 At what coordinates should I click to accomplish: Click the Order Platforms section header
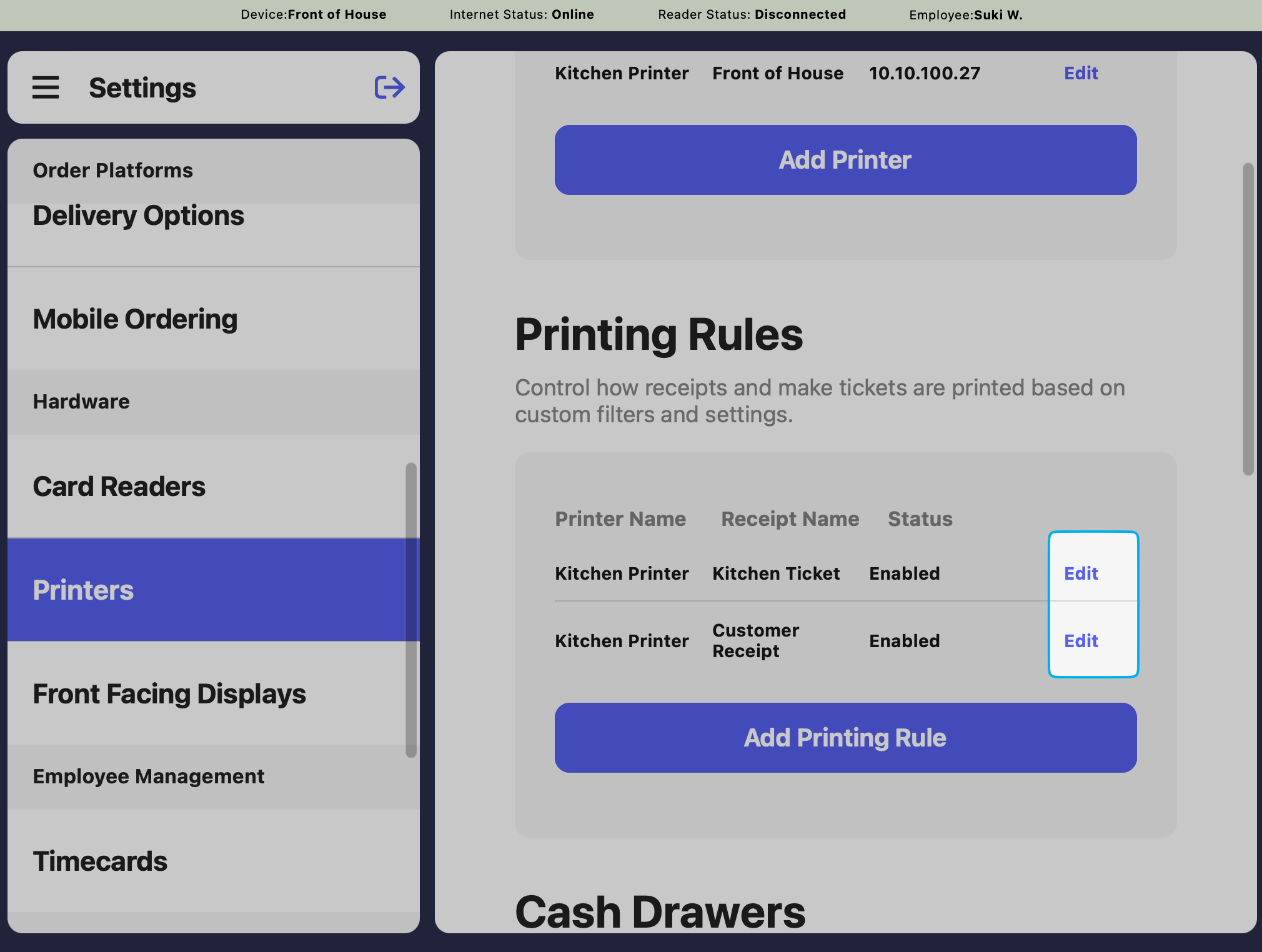click(113, 171)
